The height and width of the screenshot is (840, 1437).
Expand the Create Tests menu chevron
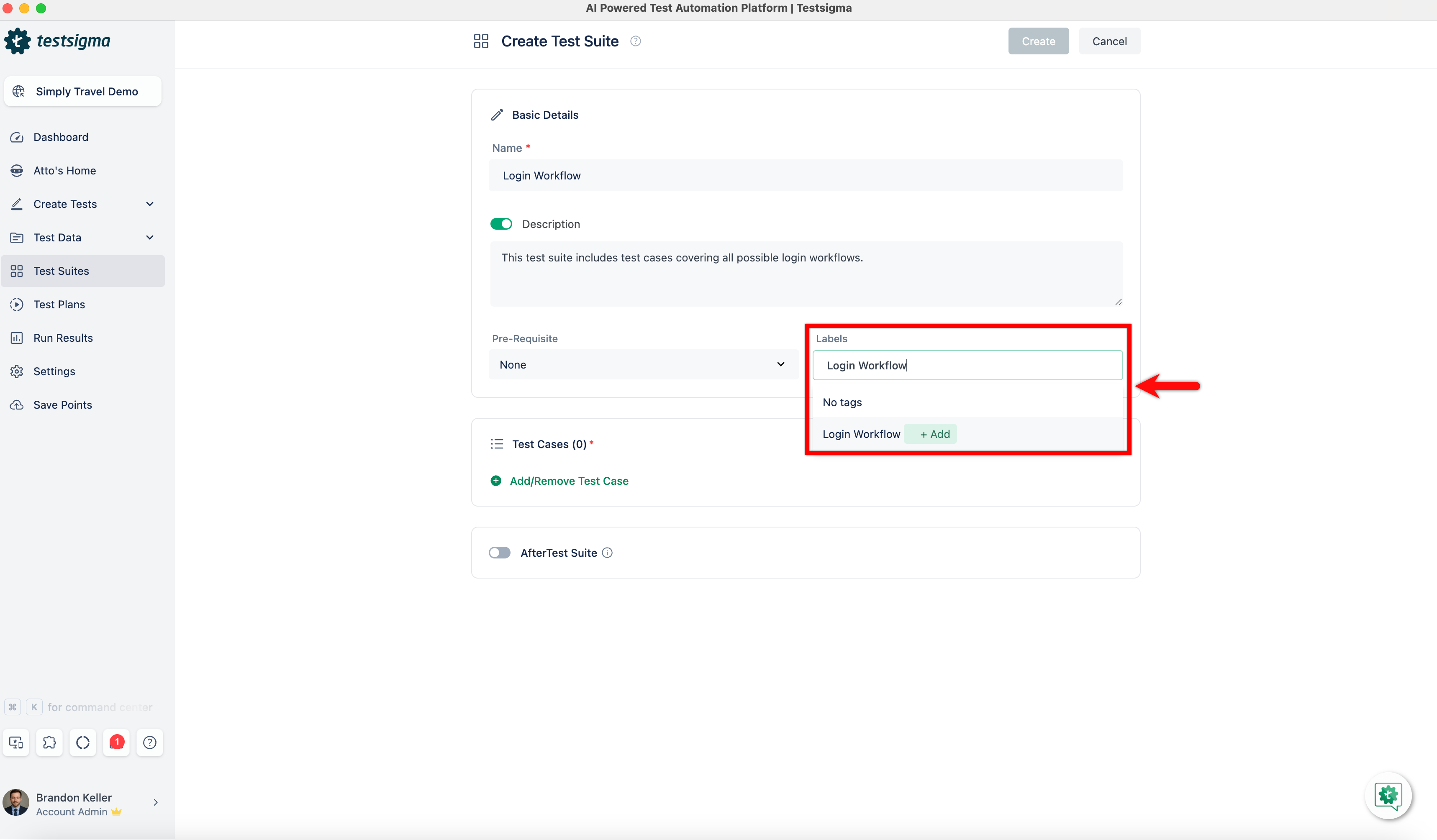[149, 204]
